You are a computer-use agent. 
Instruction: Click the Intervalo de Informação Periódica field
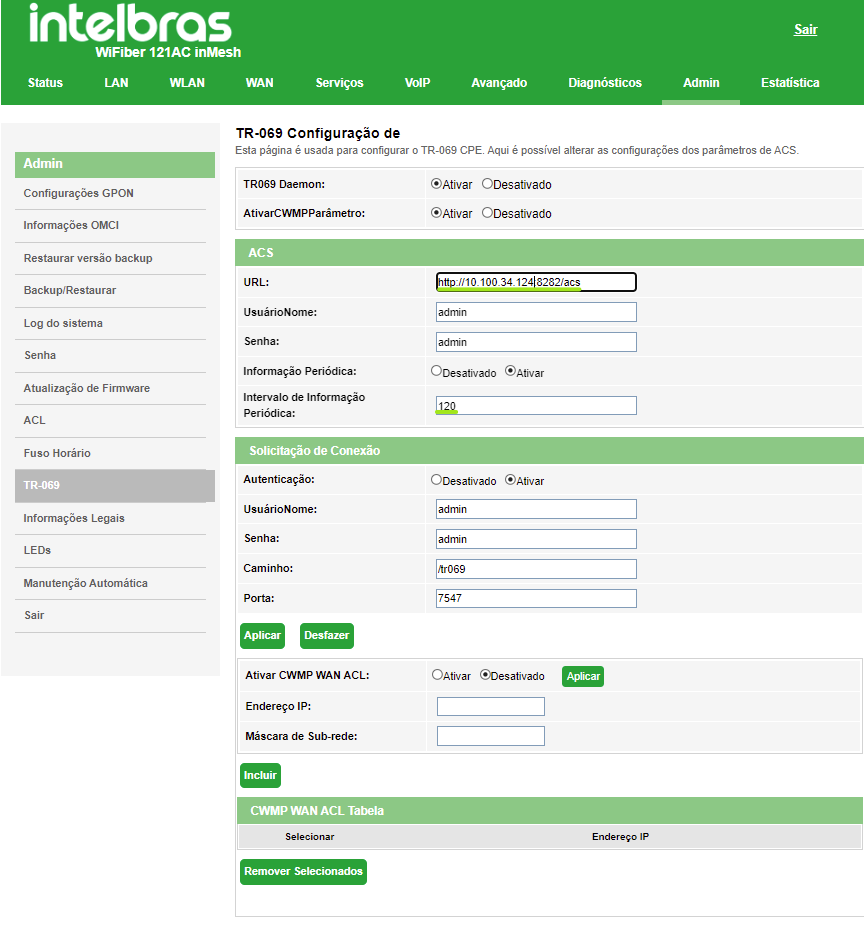tap(536, 406)
